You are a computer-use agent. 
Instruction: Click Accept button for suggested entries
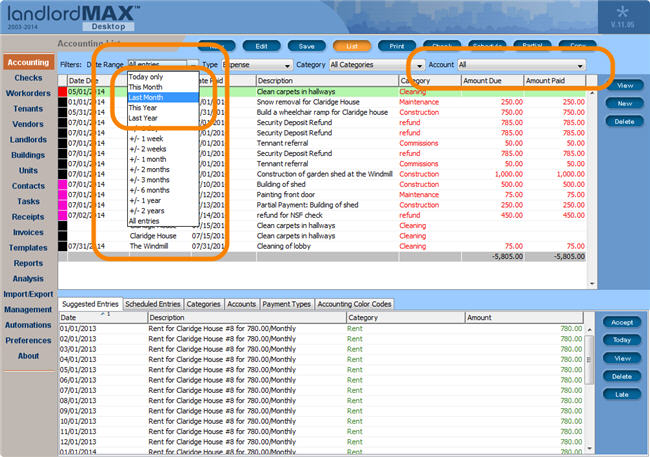point(622,322)
